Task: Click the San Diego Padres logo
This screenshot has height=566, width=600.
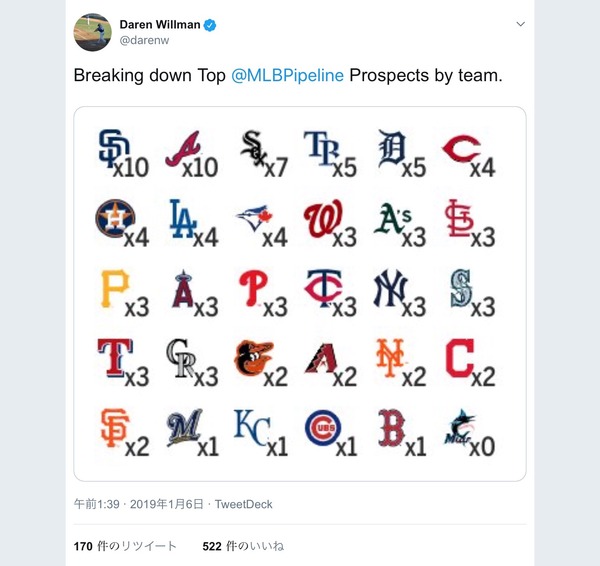Action: [x=110, y=147]
